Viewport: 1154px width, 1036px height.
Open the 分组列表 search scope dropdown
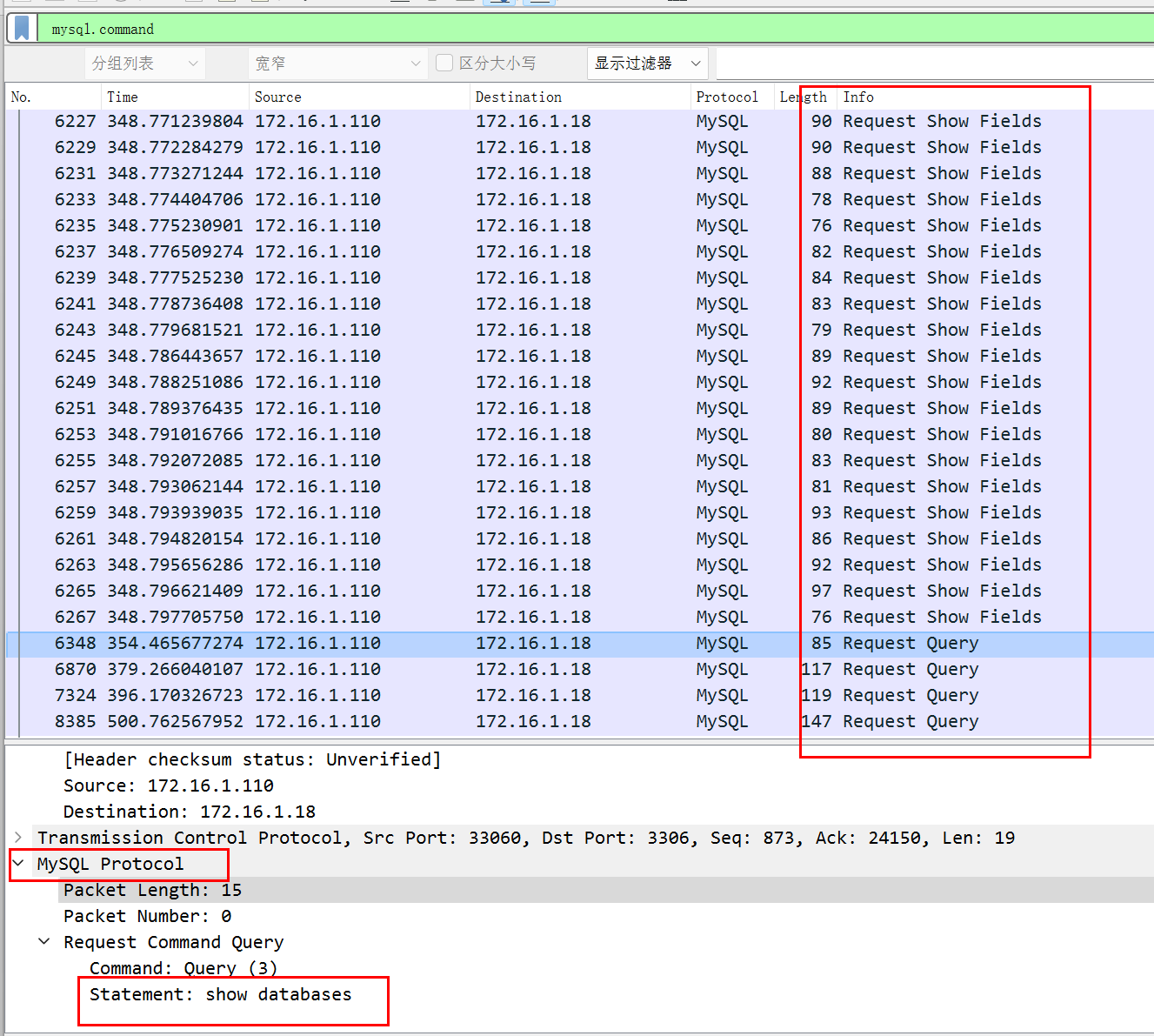tap(145, 63)
